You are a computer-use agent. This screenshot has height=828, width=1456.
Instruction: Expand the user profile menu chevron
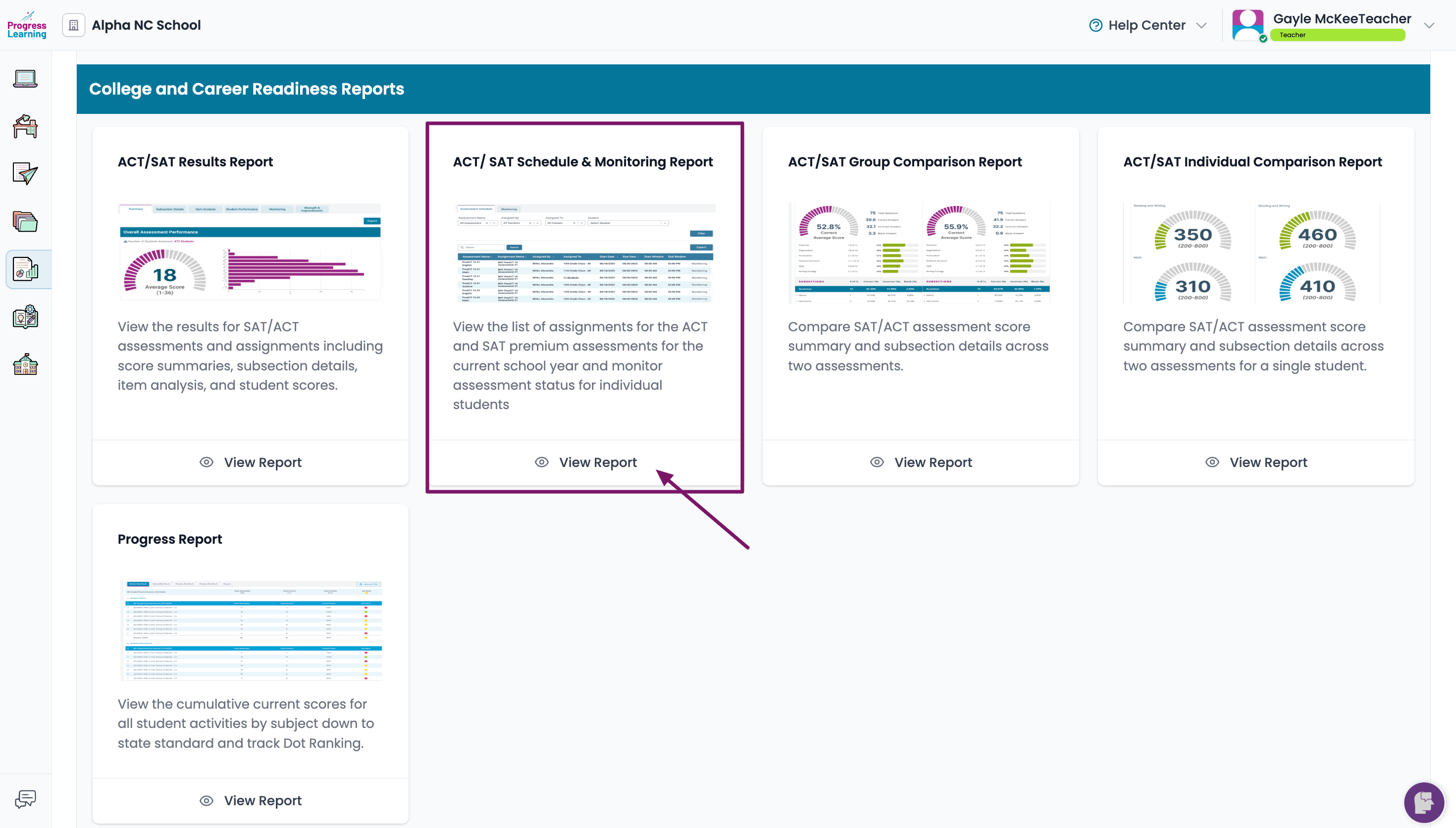pos(1429,26)
